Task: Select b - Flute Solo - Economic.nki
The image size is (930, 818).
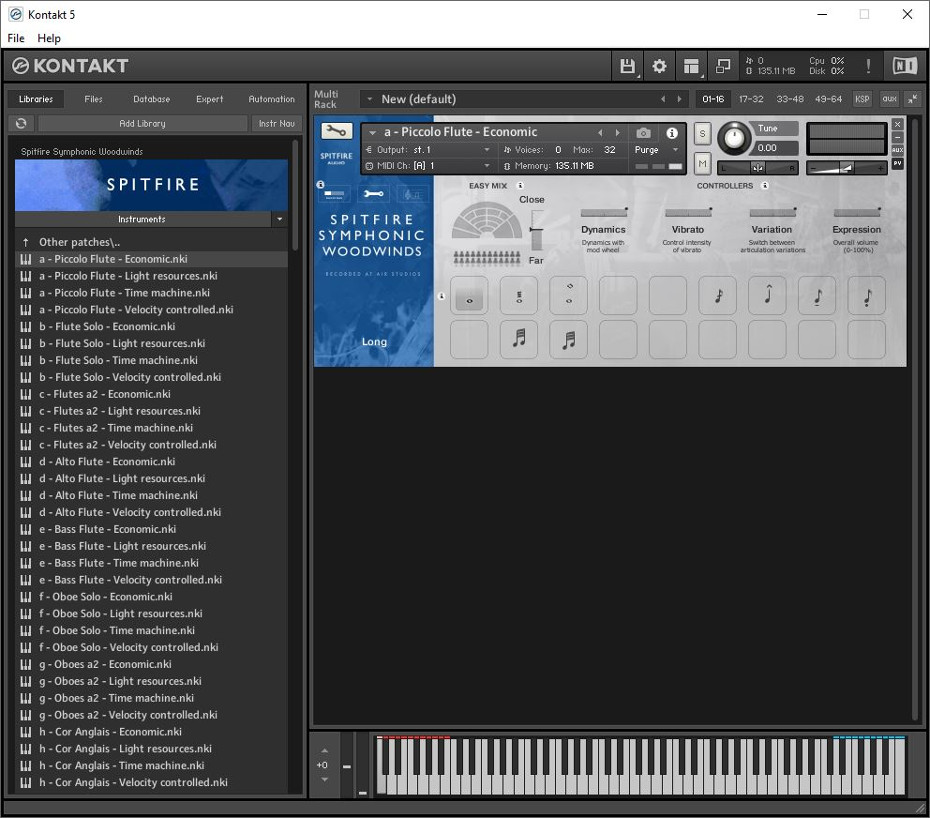Action: 151,326
